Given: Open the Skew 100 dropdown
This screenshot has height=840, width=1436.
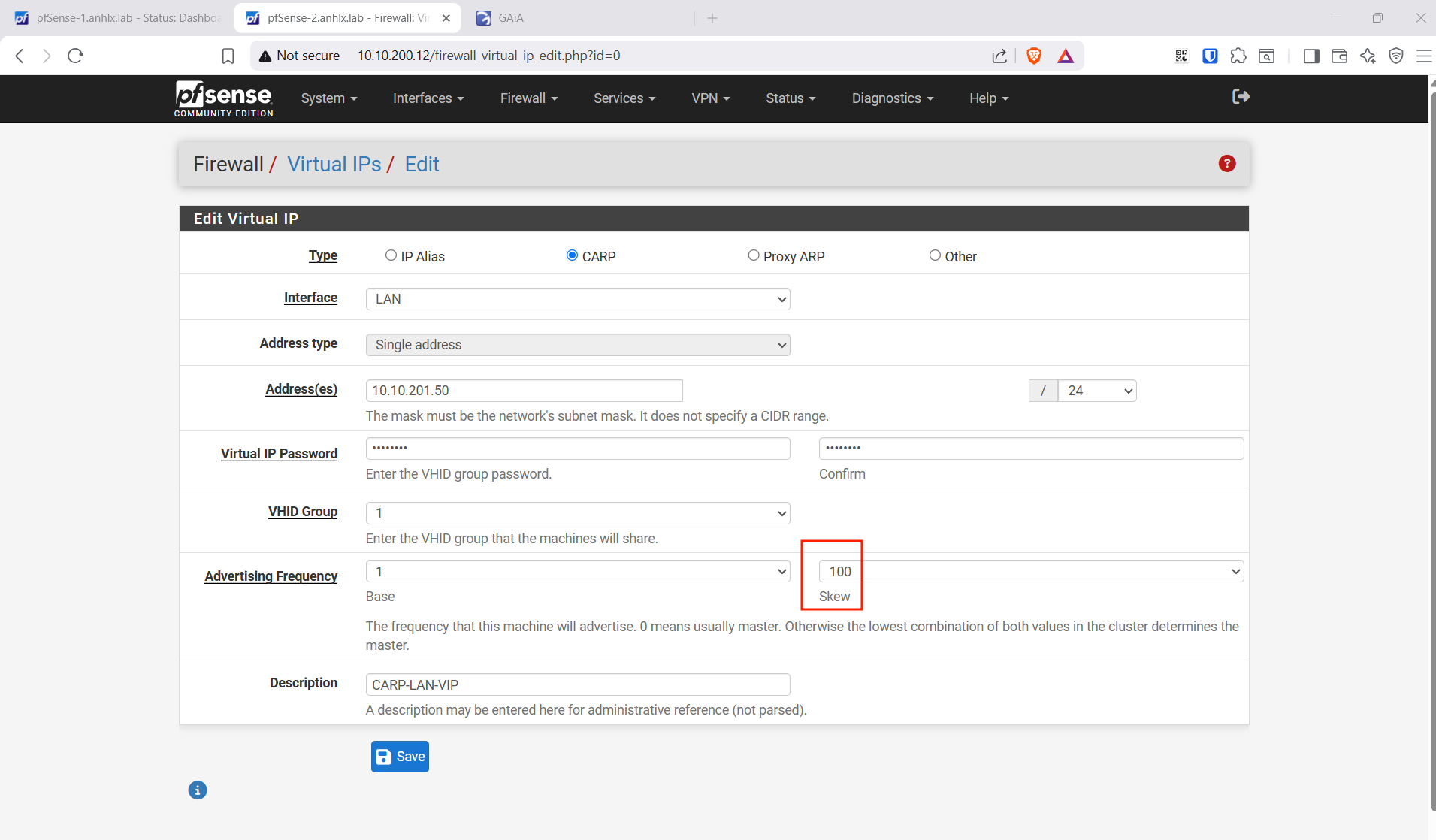Looking at the screenshot, I should coord(1032,572).
